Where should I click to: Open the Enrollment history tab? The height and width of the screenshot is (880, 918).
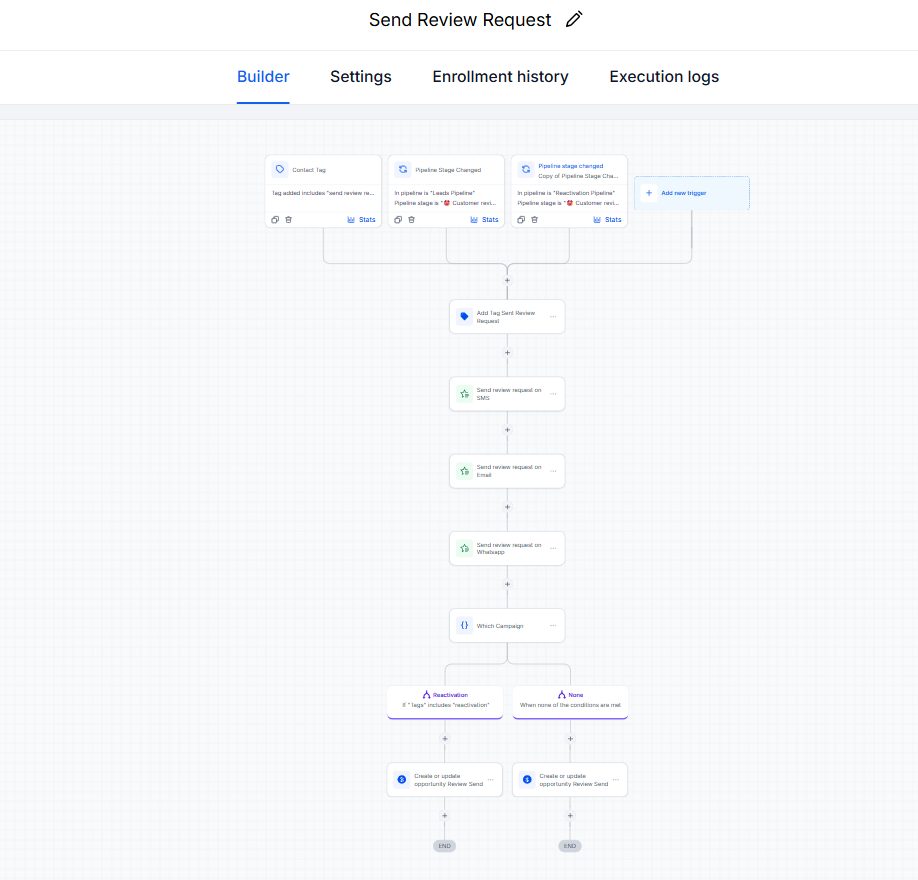(x=501, y=77)
